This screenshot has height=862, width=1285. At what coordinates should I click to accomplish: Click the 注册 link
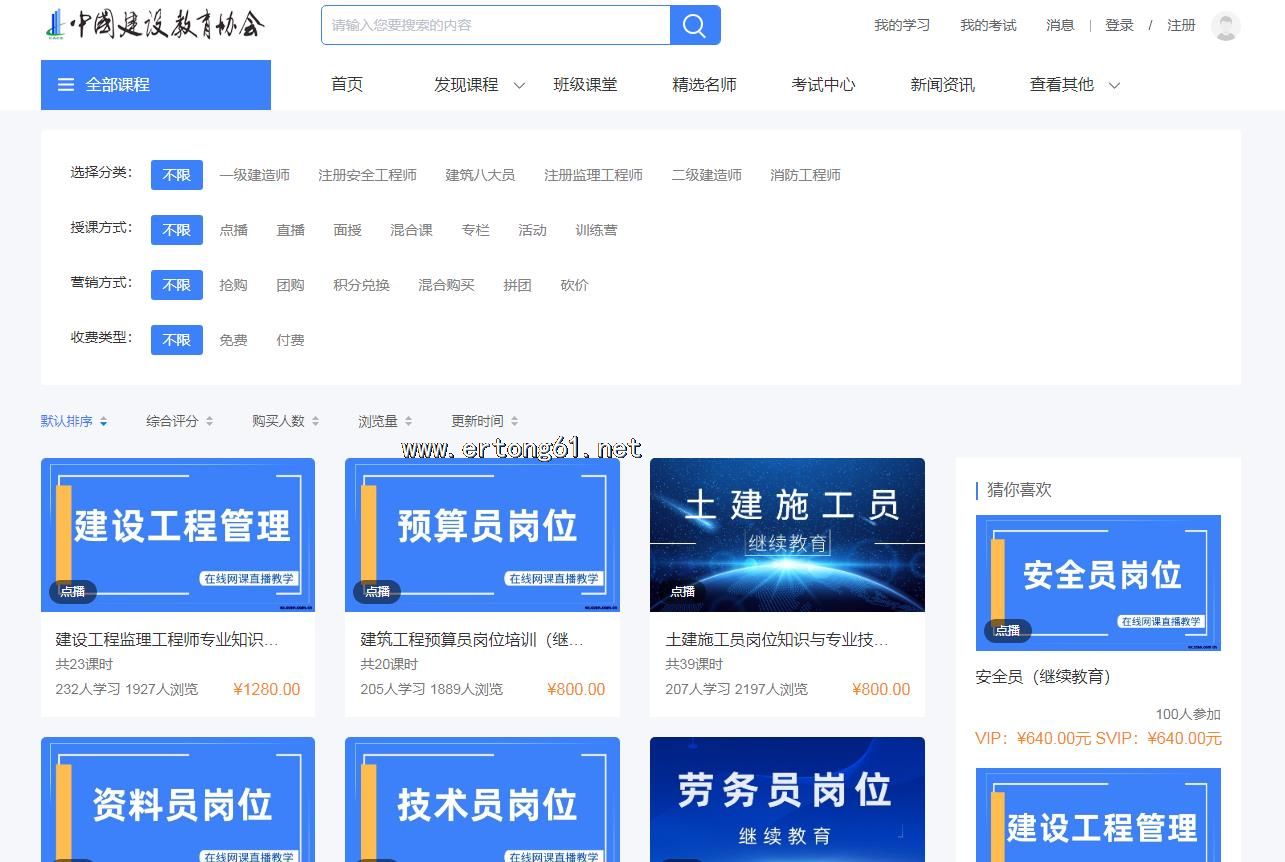(x=1181, y=26)
